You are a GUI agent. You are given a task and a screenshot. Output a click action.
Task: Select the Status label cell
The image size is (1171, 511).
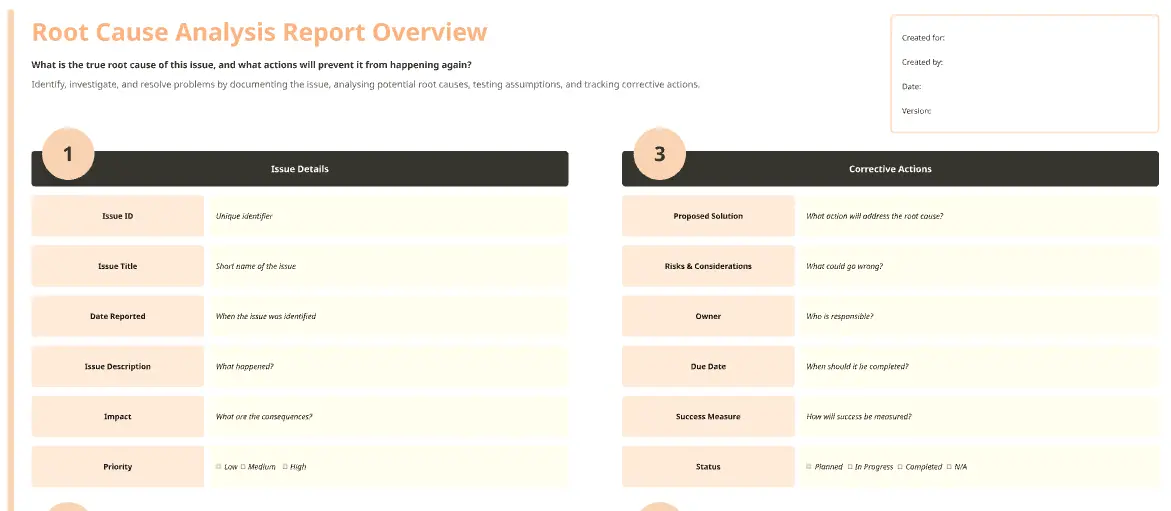(x=708, y=466)
